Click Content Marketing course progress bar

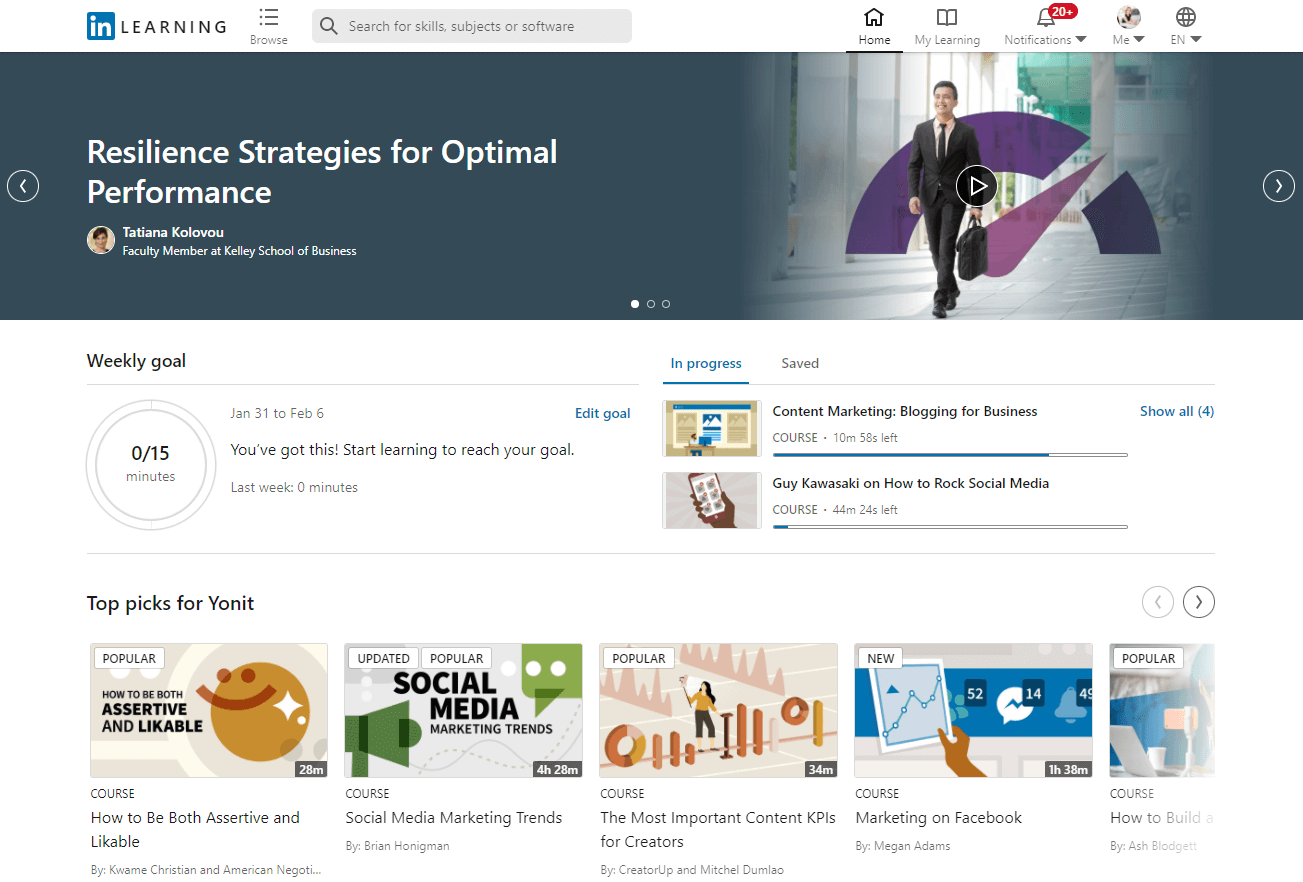950,455
